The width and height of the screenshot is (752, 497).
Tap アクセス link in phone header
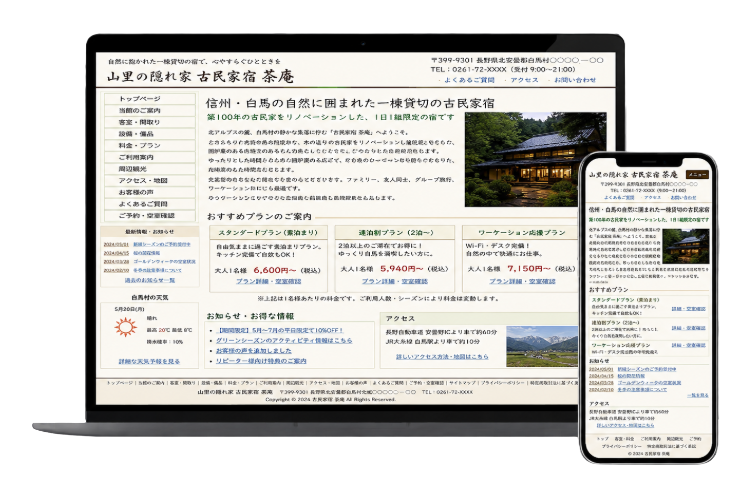pyautogui.click(x=652, y=198)
